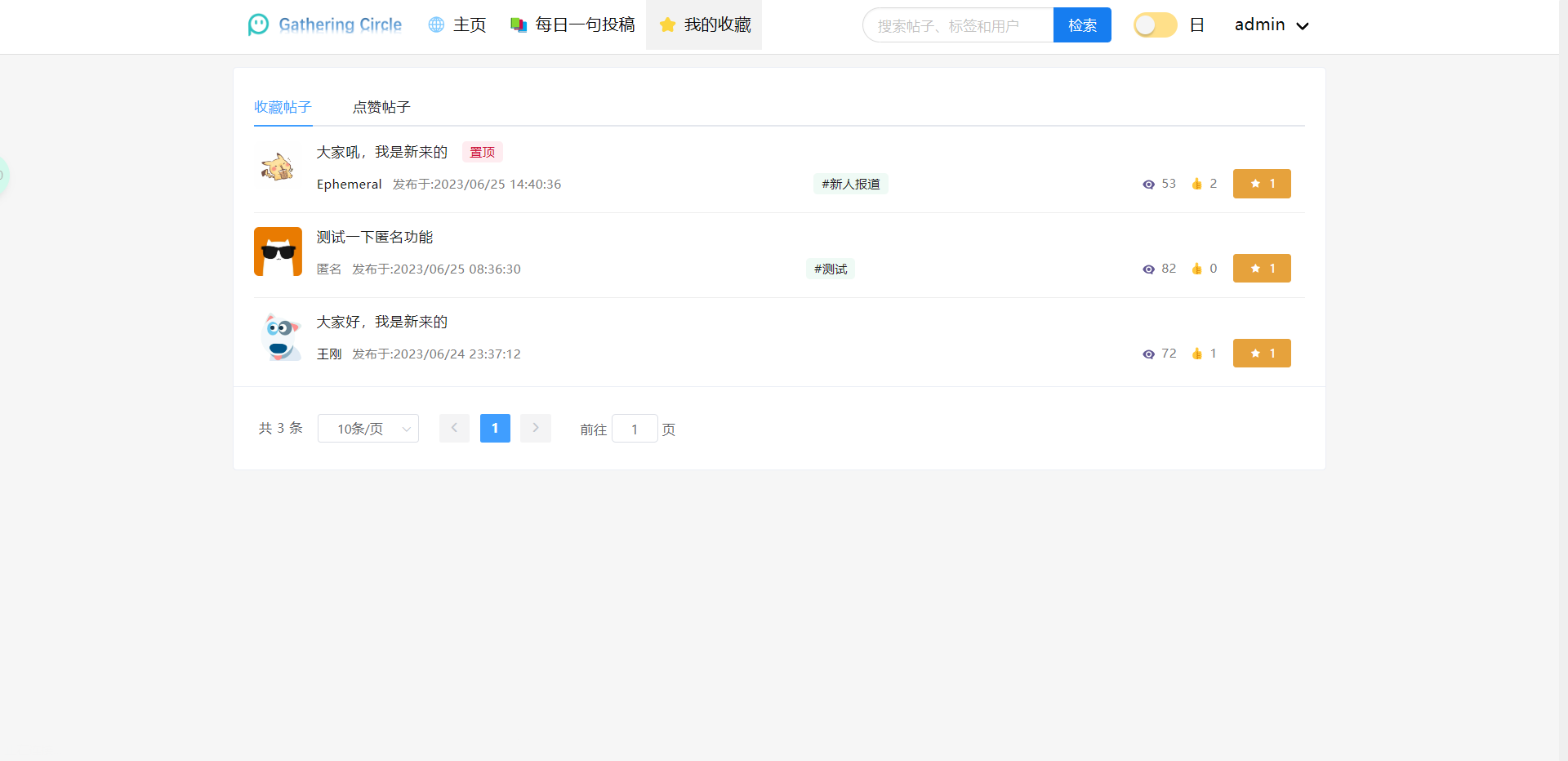Click the globe icon beside 主页
The image size is (1568, 761).
coord(434,24)
